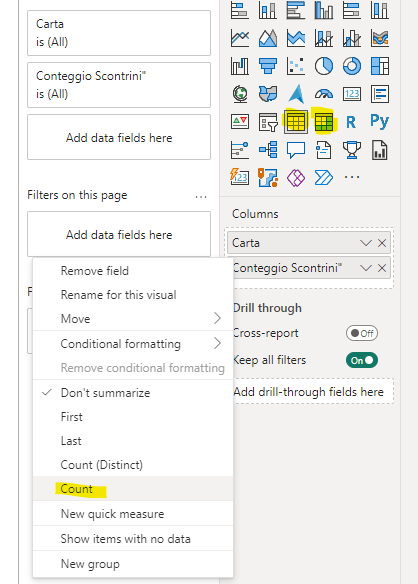The image size is (418, 584).
Task: Insert the Azure map visual
Action: [x=296, y=94]
